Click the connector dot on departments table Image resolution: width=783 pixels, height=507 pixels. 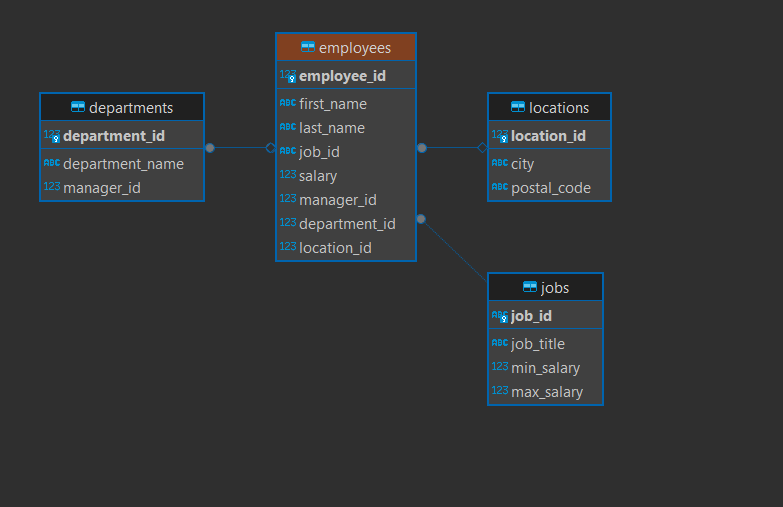point(210,148)
